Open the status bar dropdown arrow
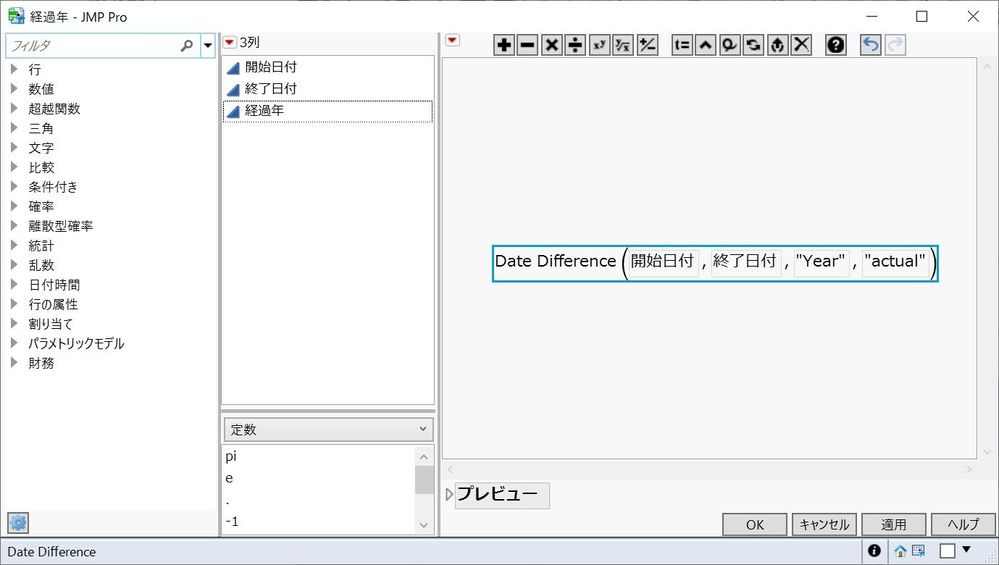The width and height of the screenshot is (999, 565). point(967,549)
